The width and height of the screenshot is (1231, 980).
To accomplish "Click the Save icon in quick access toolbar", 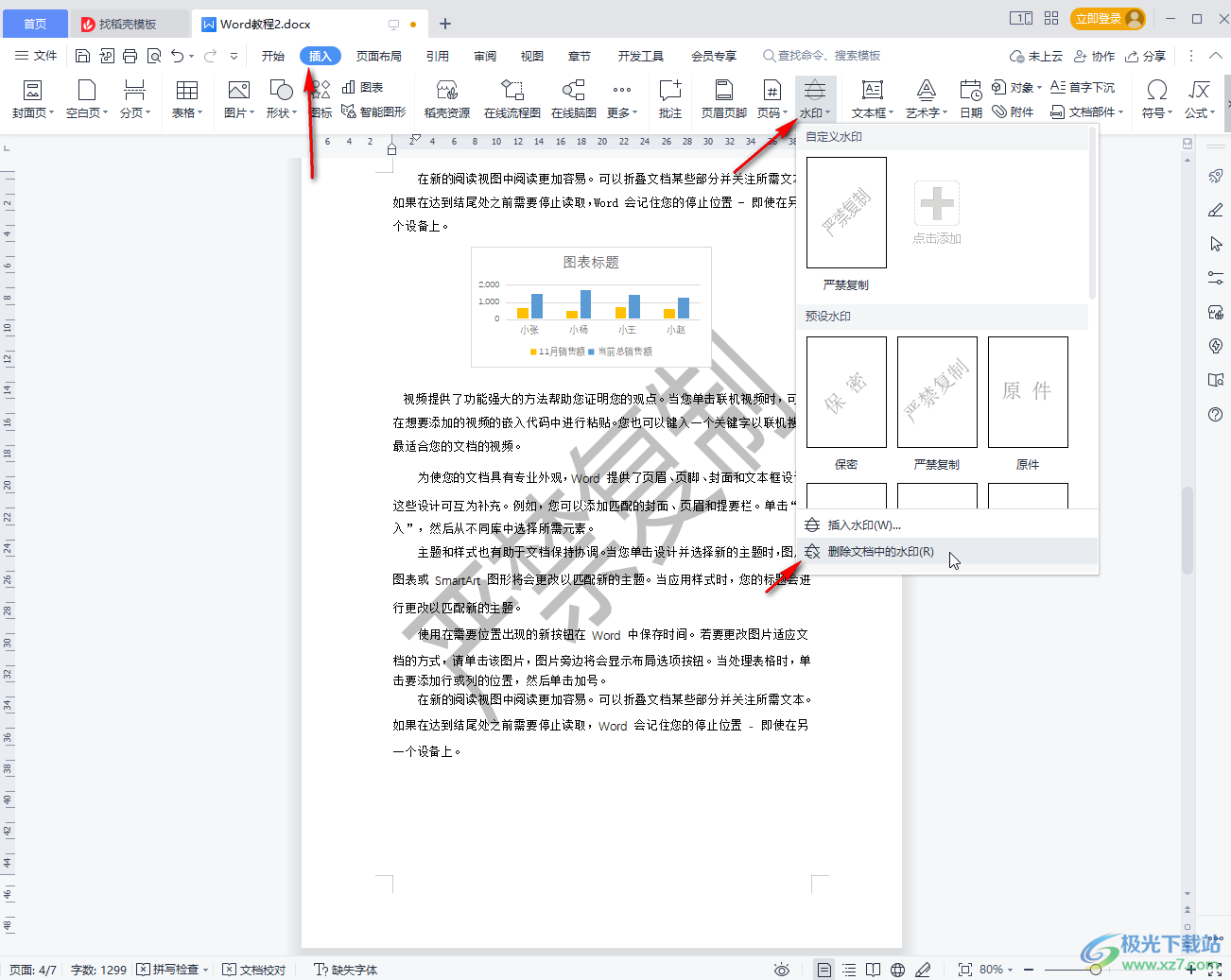I will (82, 56).
